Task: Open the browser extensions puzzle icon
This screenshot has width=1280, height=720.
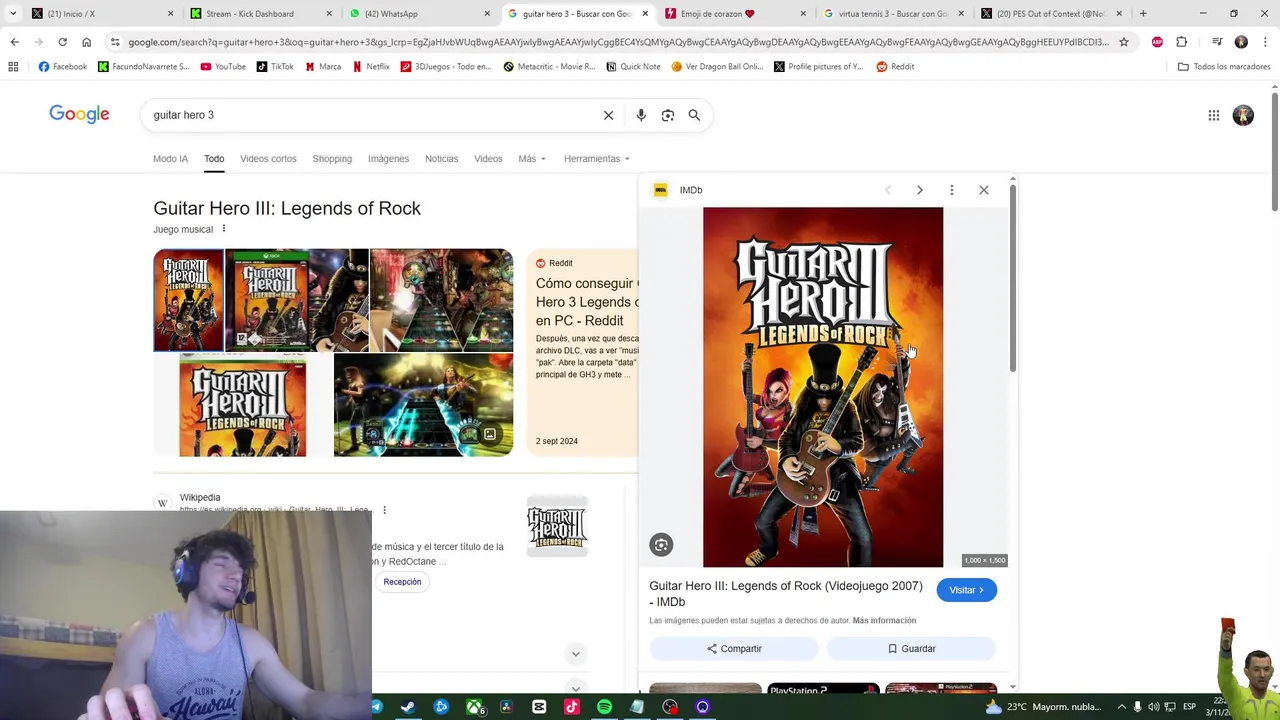Action: [x=1181, y=42]
